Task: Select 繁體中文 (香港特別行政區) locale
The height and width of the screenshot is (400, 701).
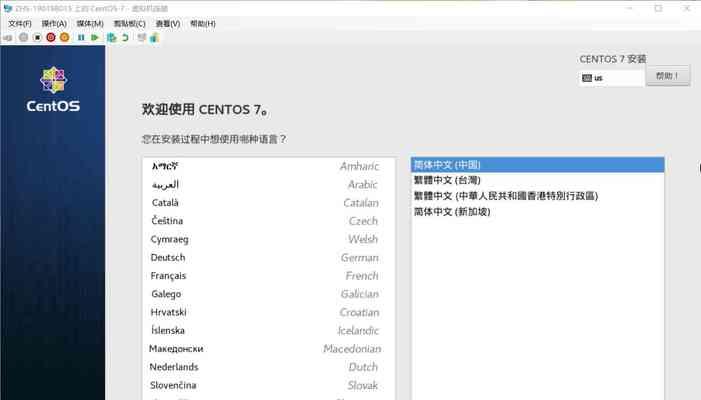Action: pos(537,196)
